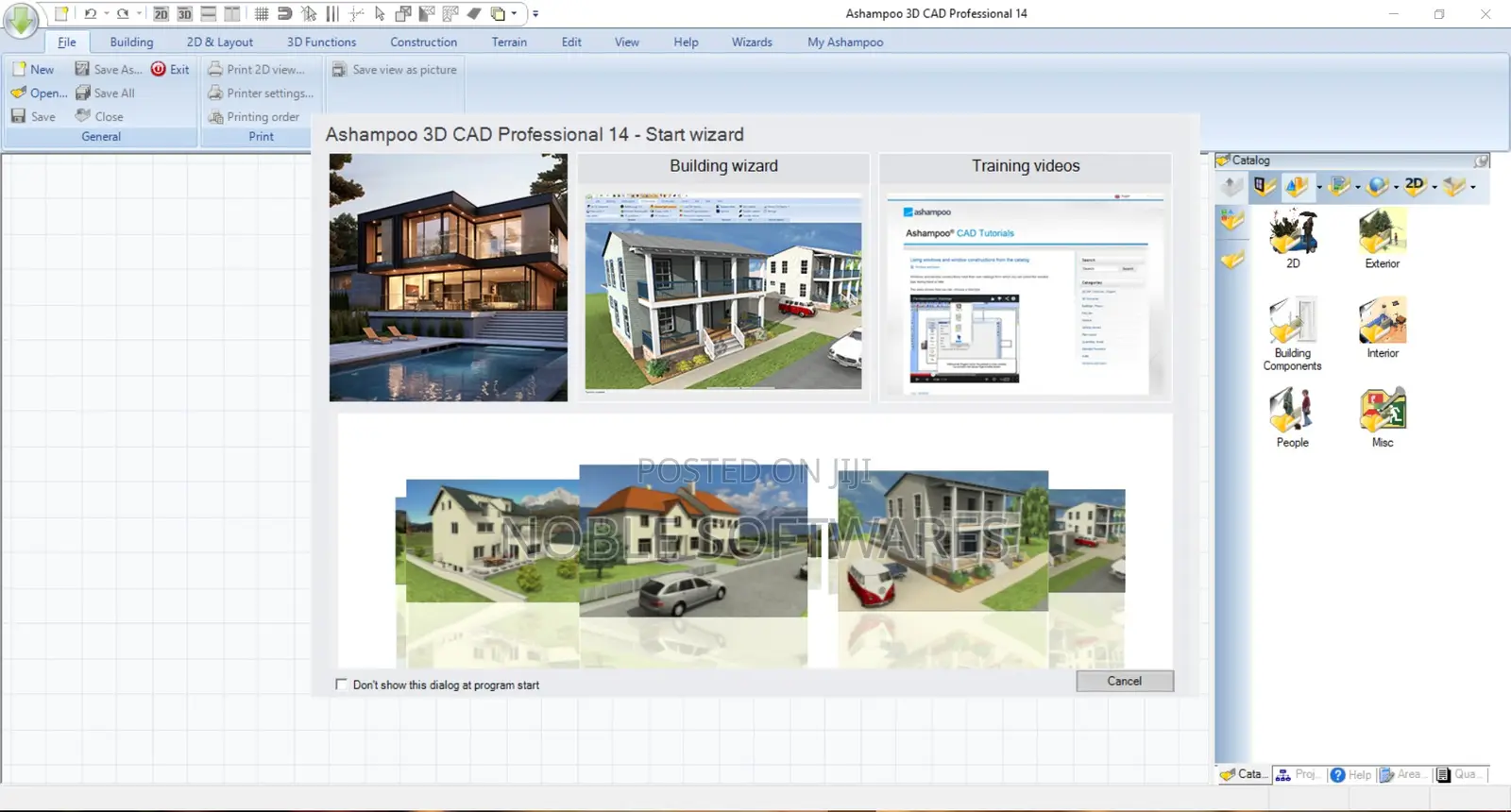This screenshot has width=1511, height=812.
Task: Click the arrow pointer select tool
Action: pos(380,13)
